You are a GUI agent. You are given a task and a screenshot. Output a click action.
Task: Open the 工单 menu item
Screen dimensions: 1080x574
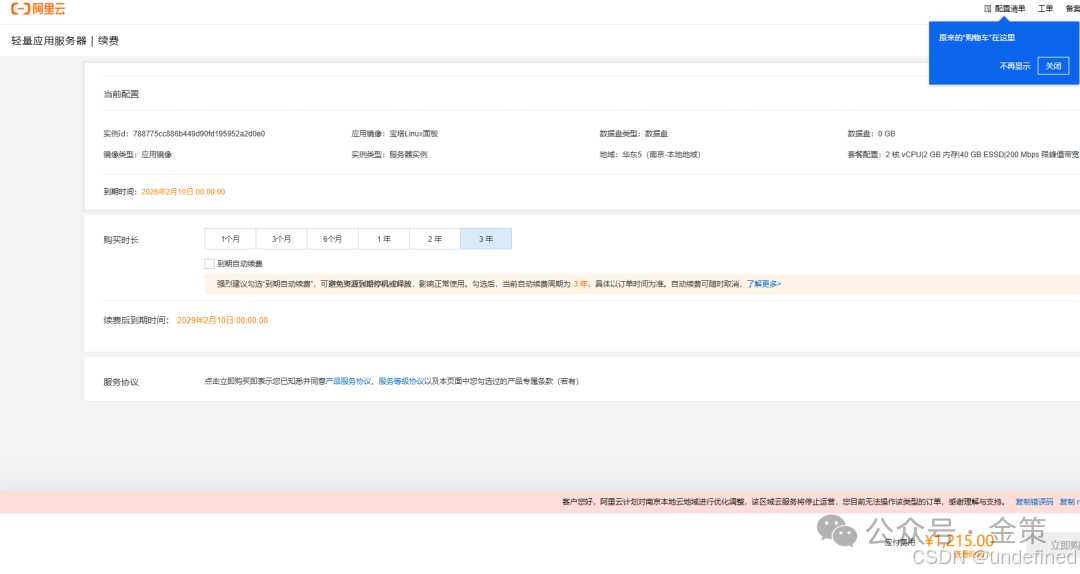coord(1045,8)
